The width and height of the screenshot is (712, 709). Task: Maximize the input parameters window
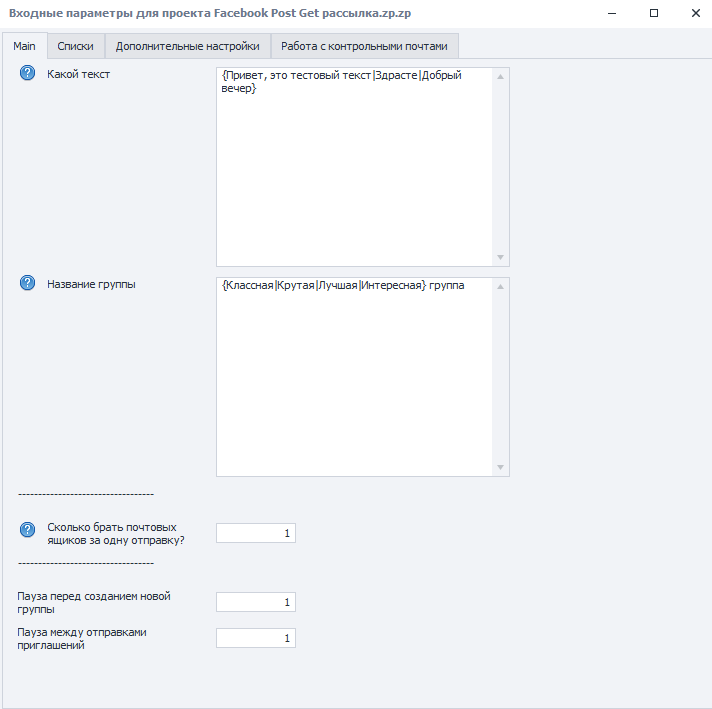point(654,13)
